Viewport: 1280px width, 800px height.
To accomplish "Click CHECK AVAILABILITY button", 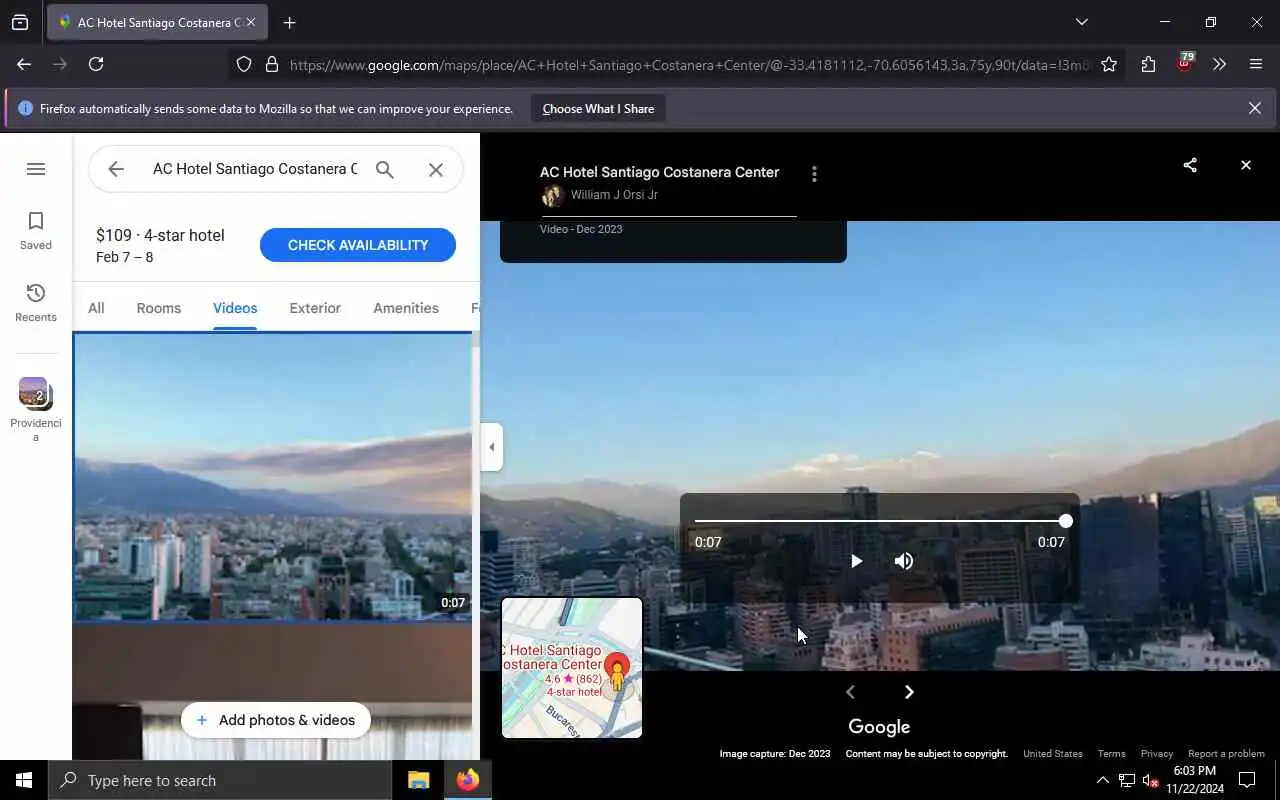I will point(358,245).
